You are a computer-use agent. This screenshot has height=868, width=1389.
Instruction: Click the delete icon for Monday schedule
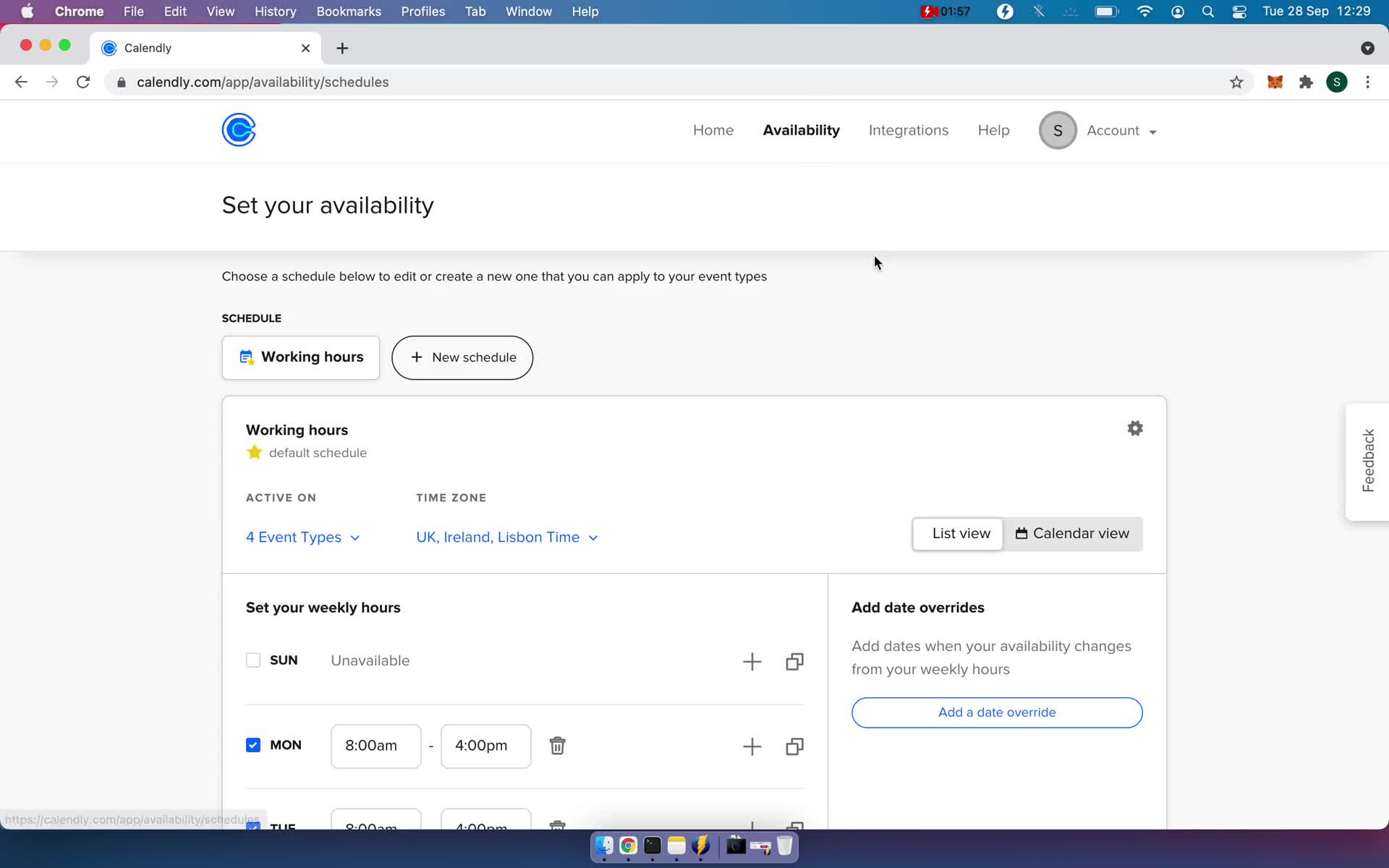point(557,745)
